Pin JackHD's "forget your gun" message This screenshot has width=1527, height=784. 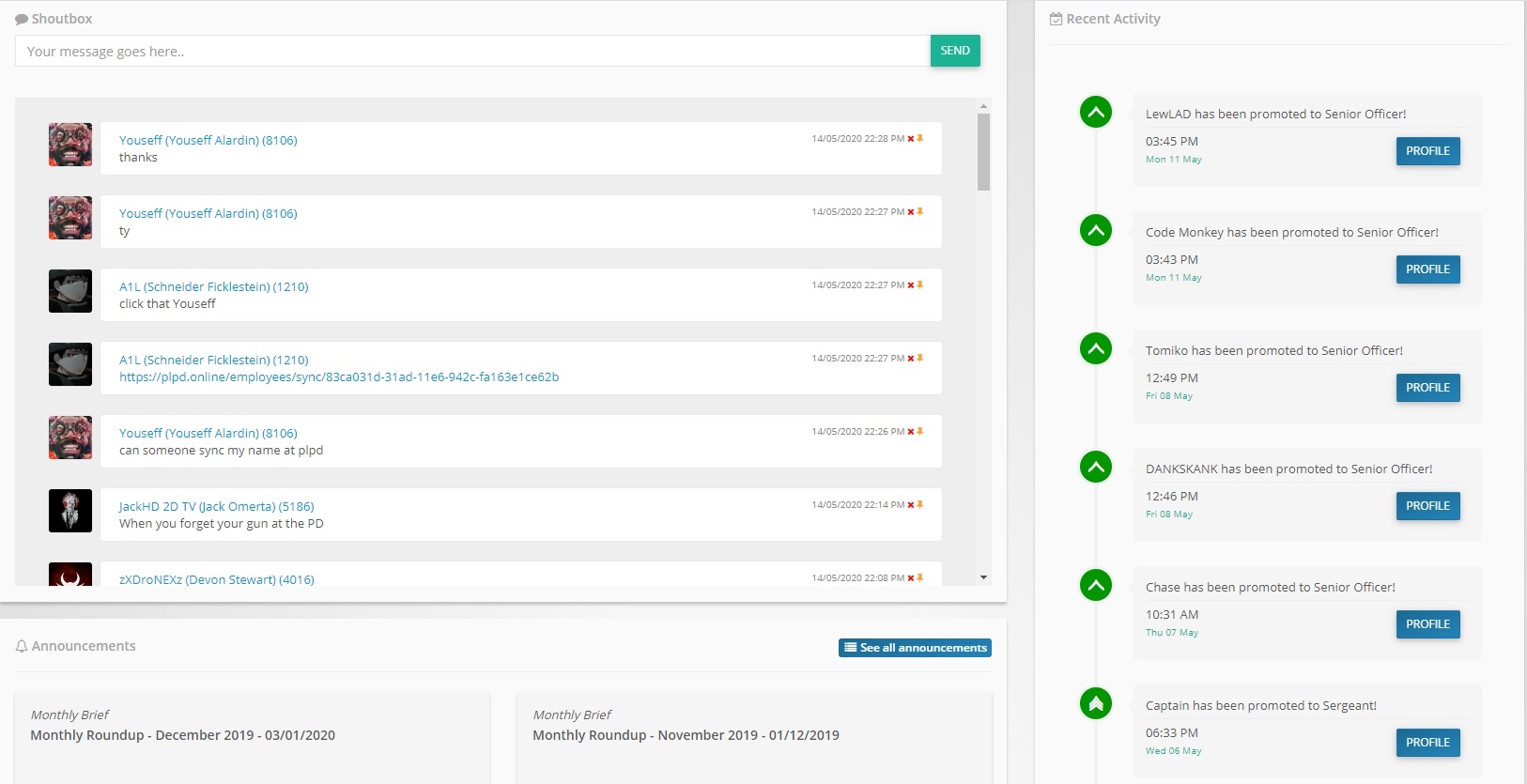tap(920, 505)
